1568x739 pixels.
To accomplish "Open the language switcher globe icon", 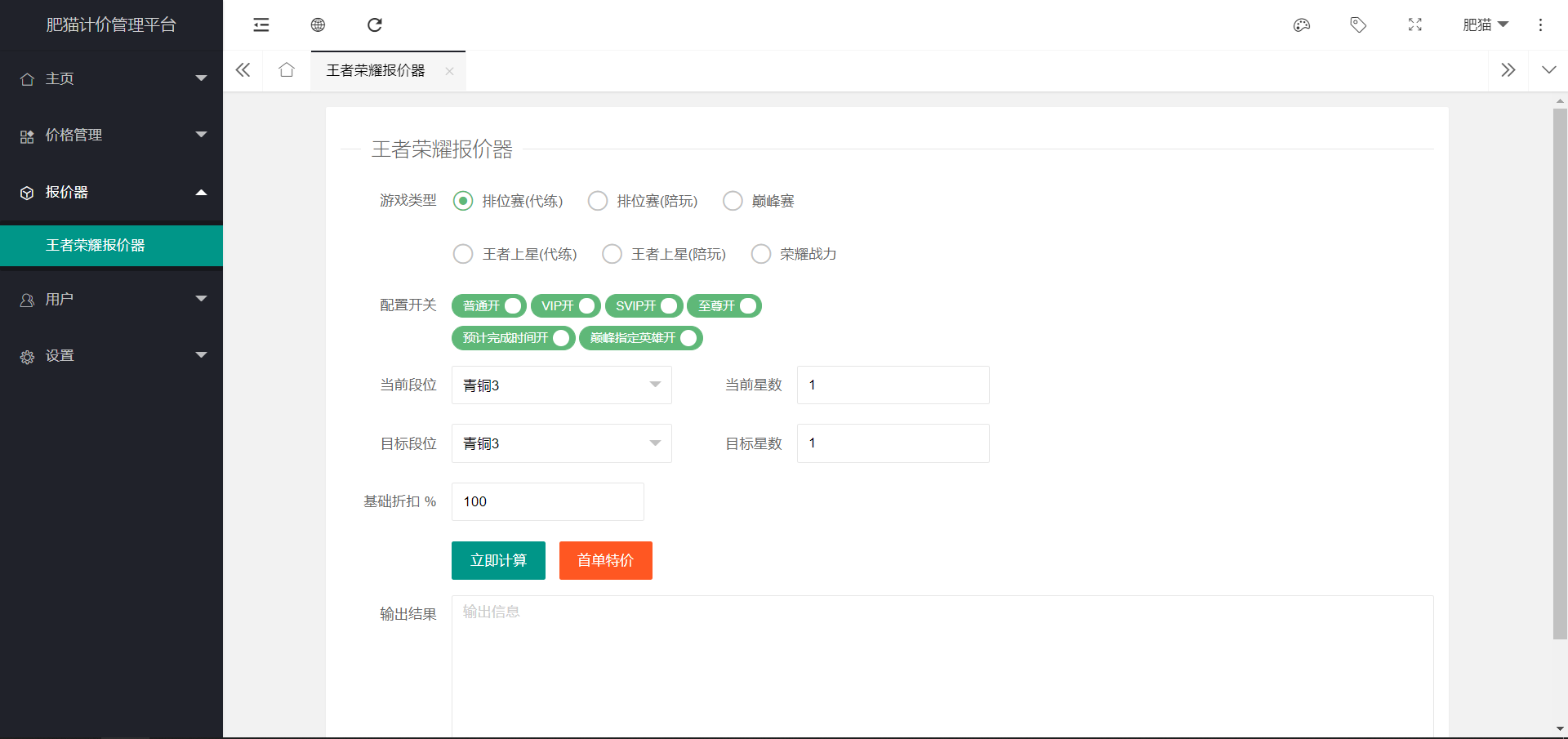I will point(318,25).
